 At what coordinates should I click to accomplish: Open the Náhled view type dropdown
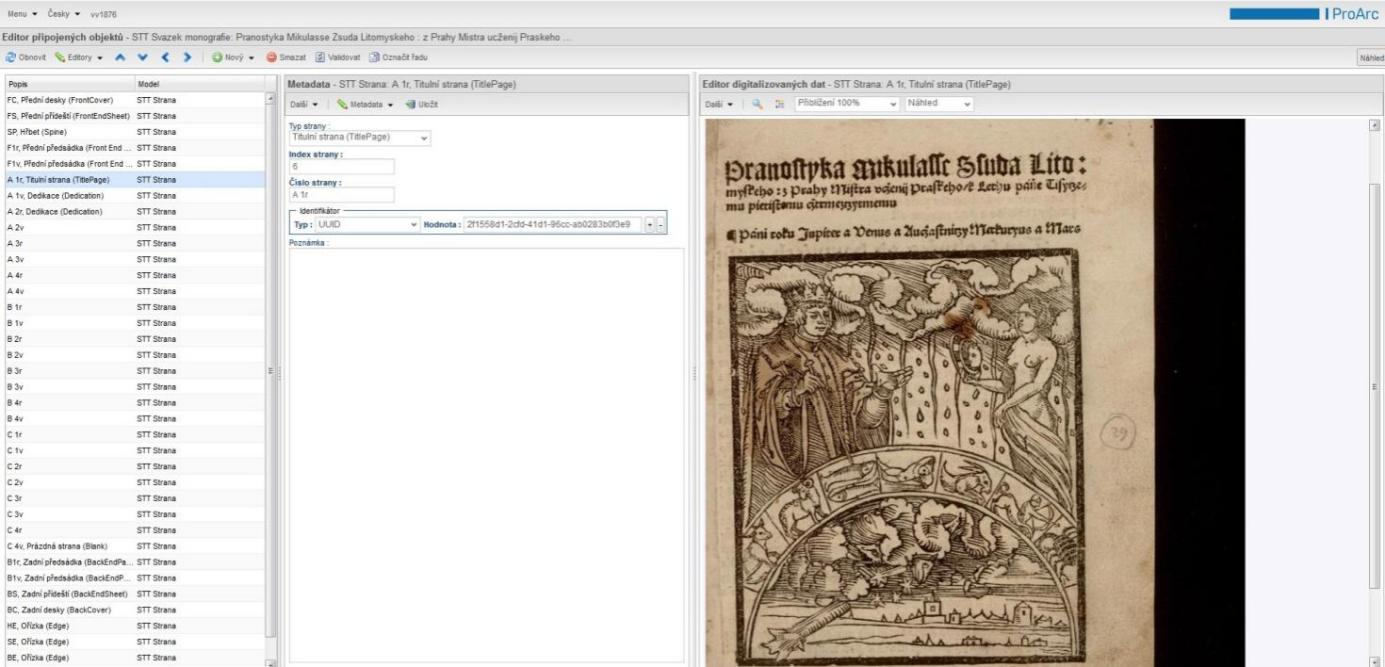939,103
